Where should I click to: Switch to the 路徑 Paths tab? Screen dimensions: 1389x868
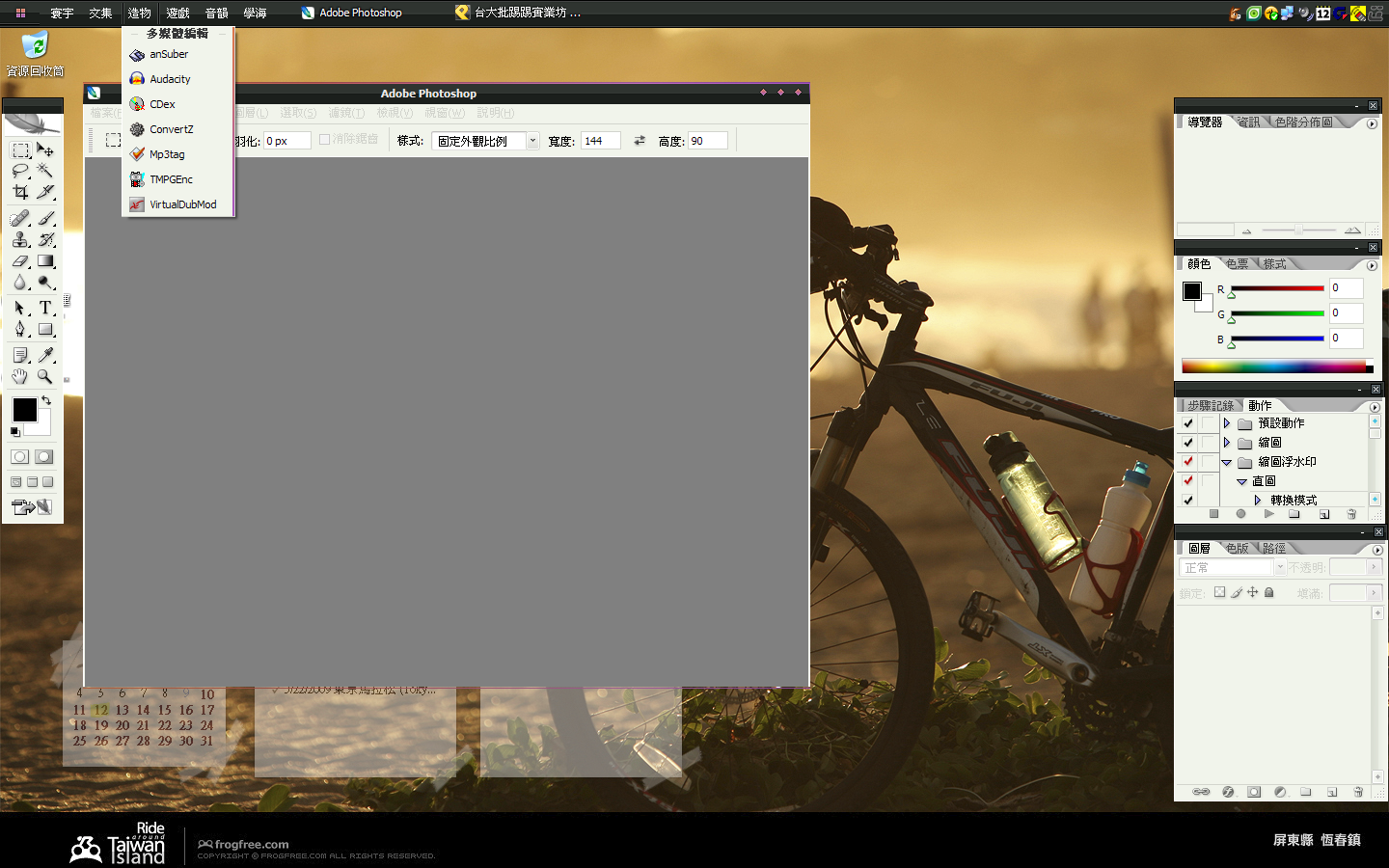pyautogui.click(x=1274, y=548)
